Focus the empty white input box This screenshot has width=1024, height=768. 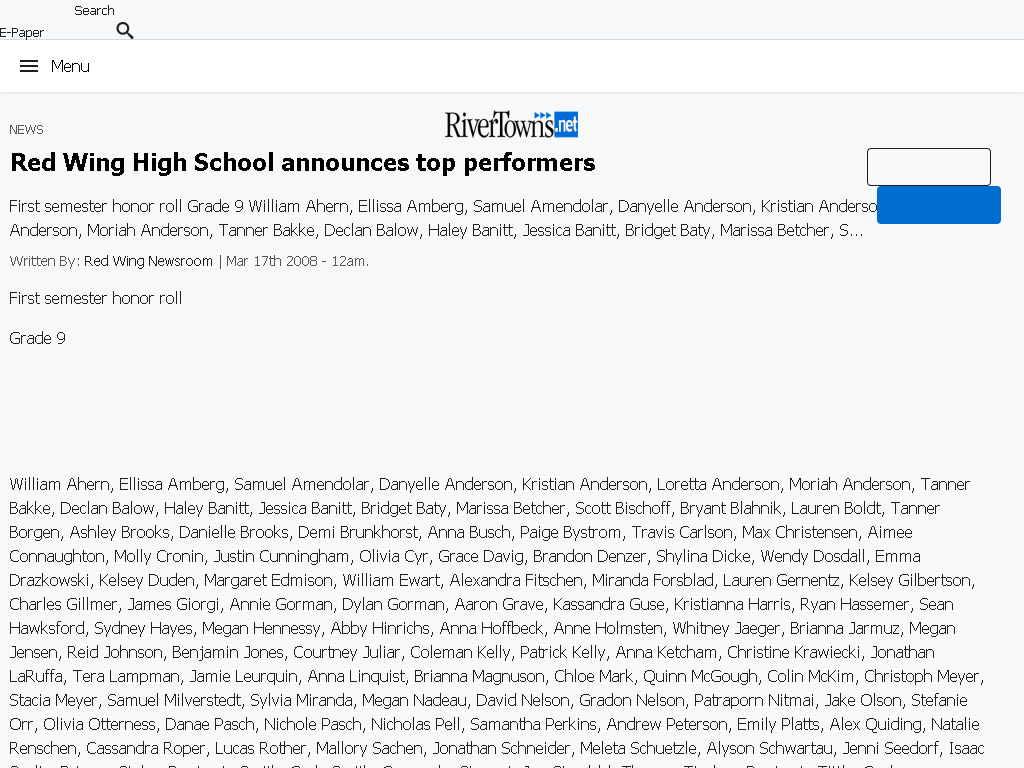pyautogui.click(x=929, y=167)
